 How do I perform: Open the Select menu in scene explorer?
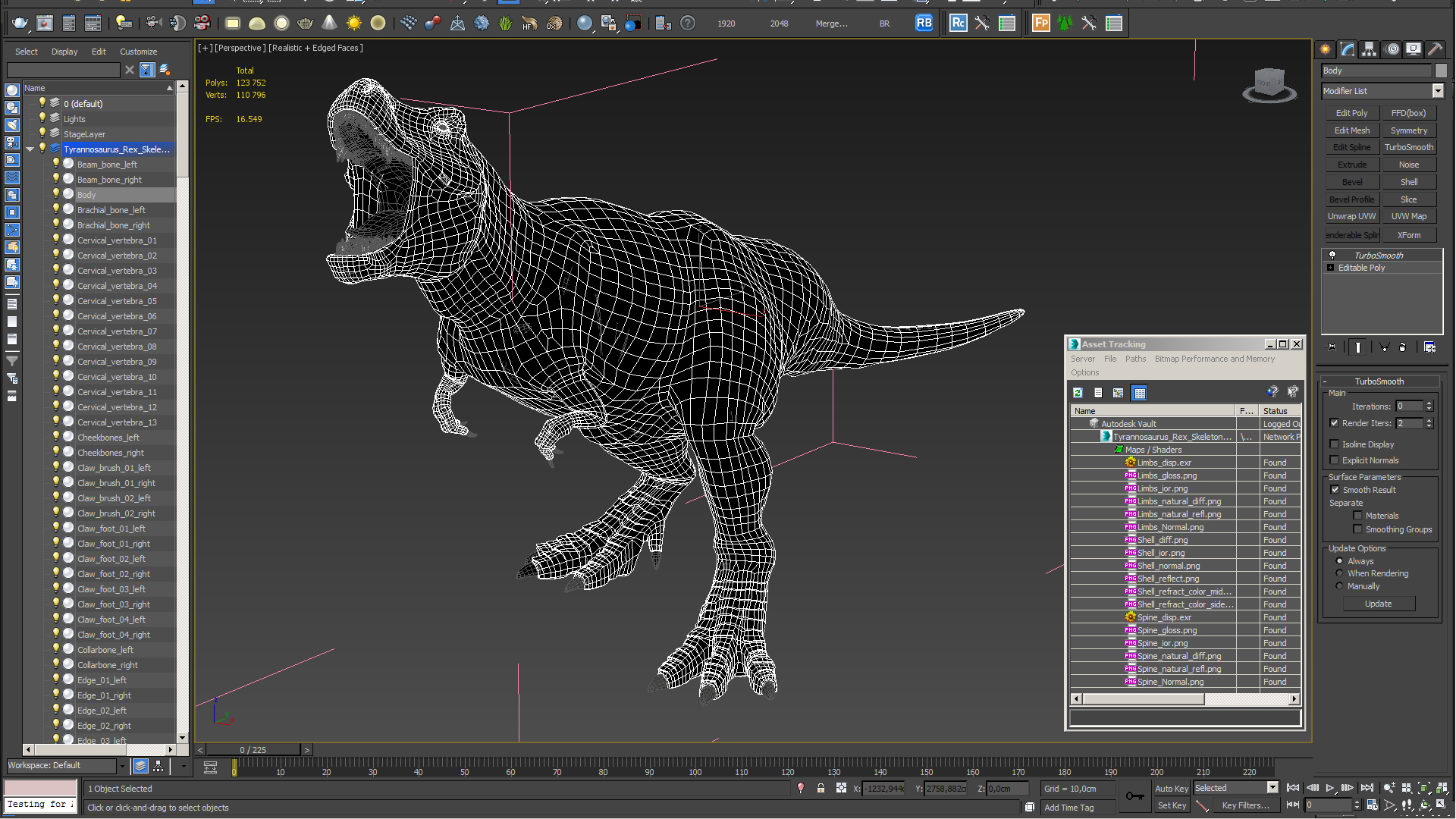click(x=26, y=52)
